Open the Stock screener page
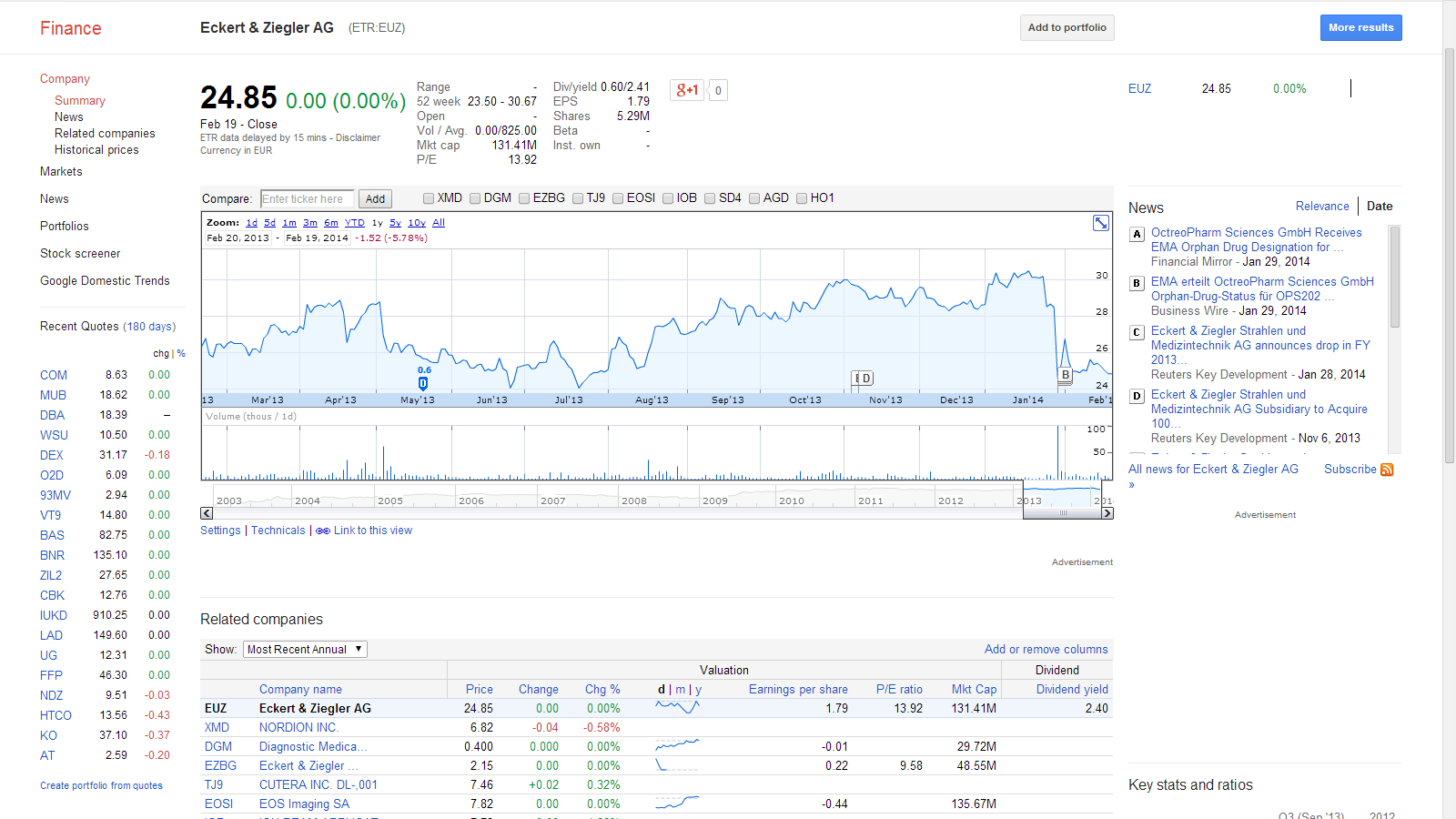The image size is (1456, 819). [80, 254]
